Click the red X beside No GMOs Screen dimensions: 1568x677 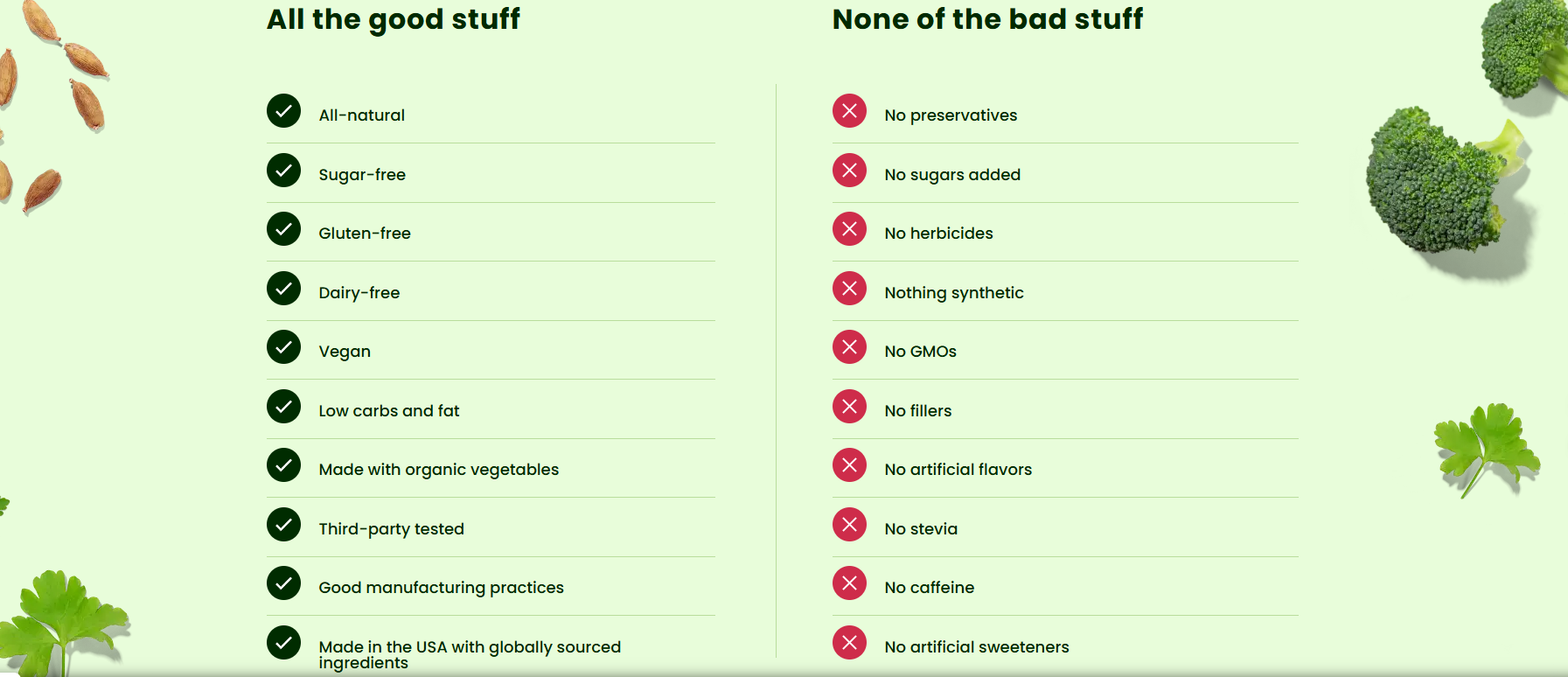[849, 347]
